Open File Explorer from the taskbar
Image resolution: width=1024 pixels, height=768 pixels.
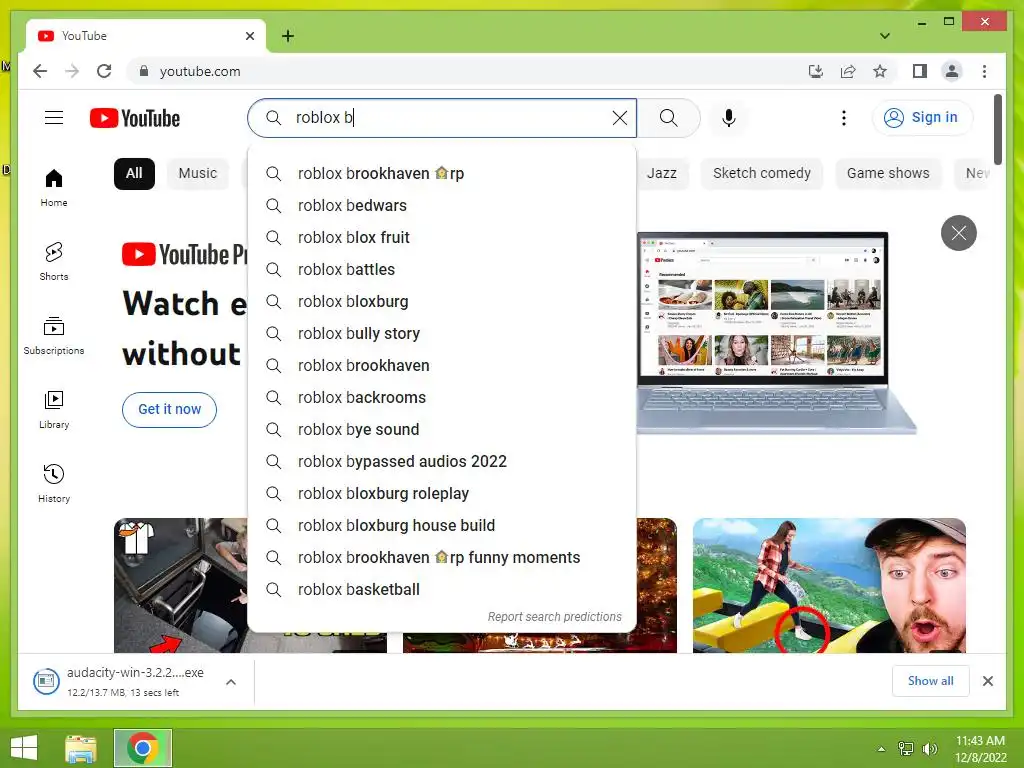pos(81,748)
